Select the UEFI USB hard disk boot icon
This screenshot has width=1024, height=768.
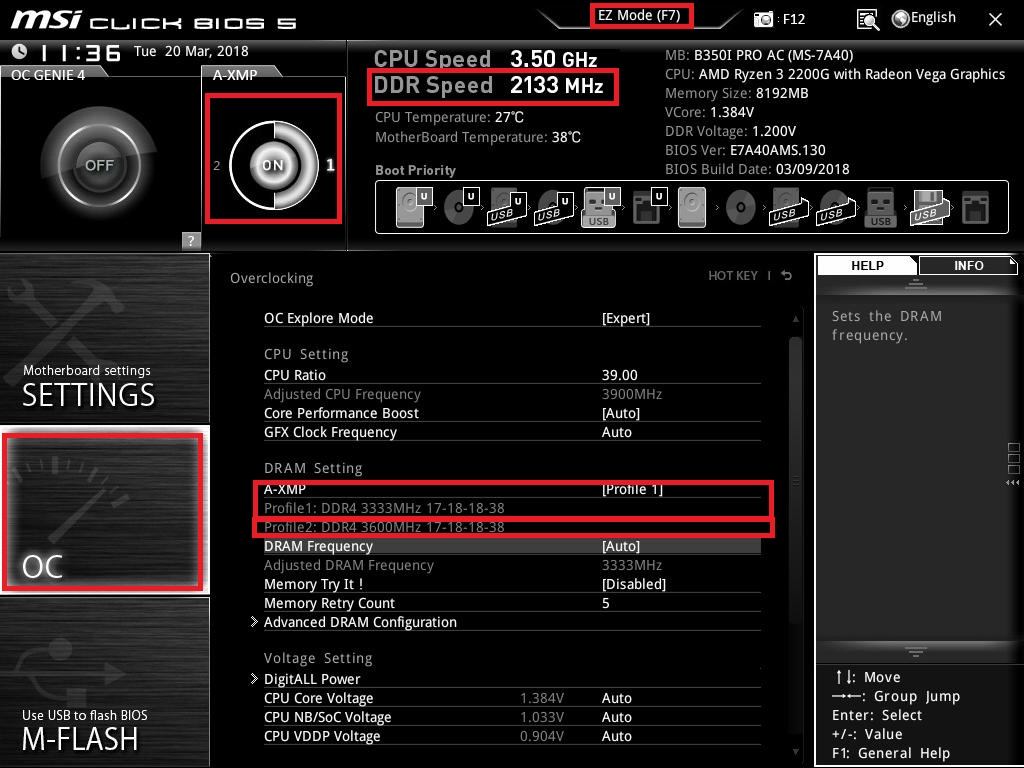[x=507, y=207]
